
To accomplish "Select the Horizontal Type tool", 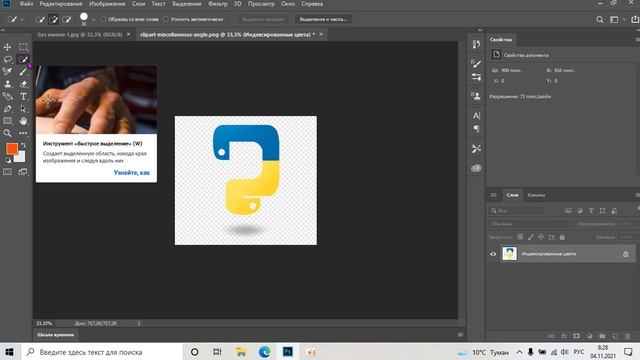I will (x=23, y=96).
